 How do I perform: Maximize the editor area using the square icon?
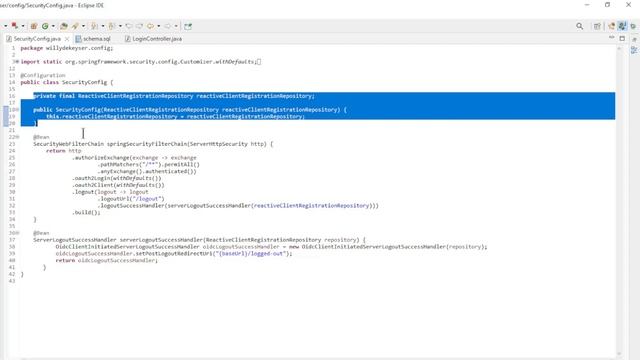pos(622,38)
